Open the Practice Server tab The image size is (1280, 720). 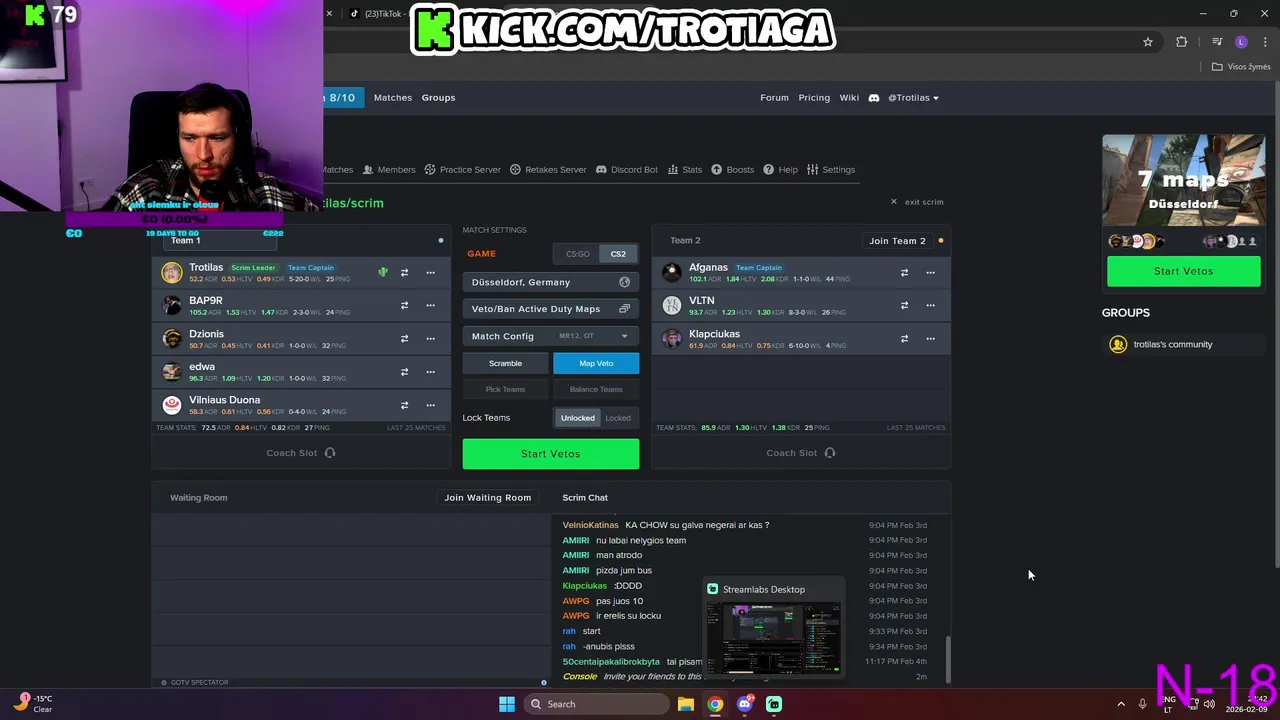(463, 170)
